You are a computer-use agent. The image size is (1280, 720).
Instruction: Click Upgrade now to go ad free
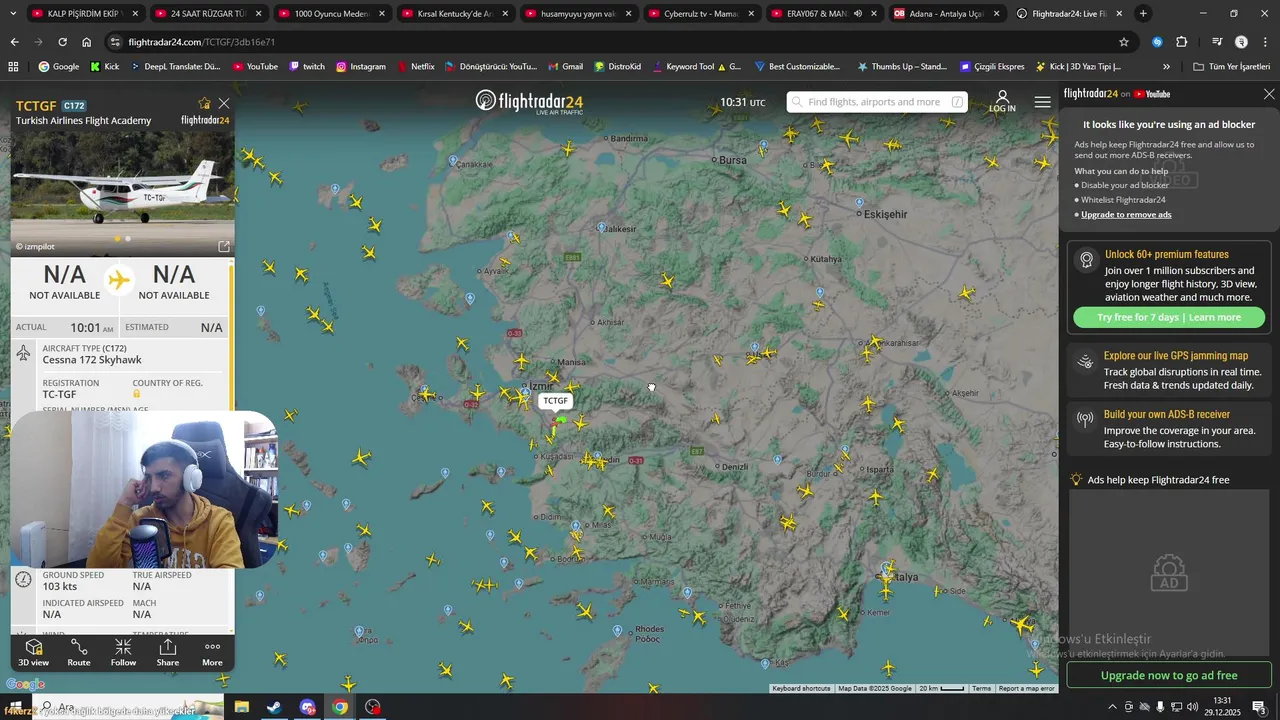coord(1169,675)
